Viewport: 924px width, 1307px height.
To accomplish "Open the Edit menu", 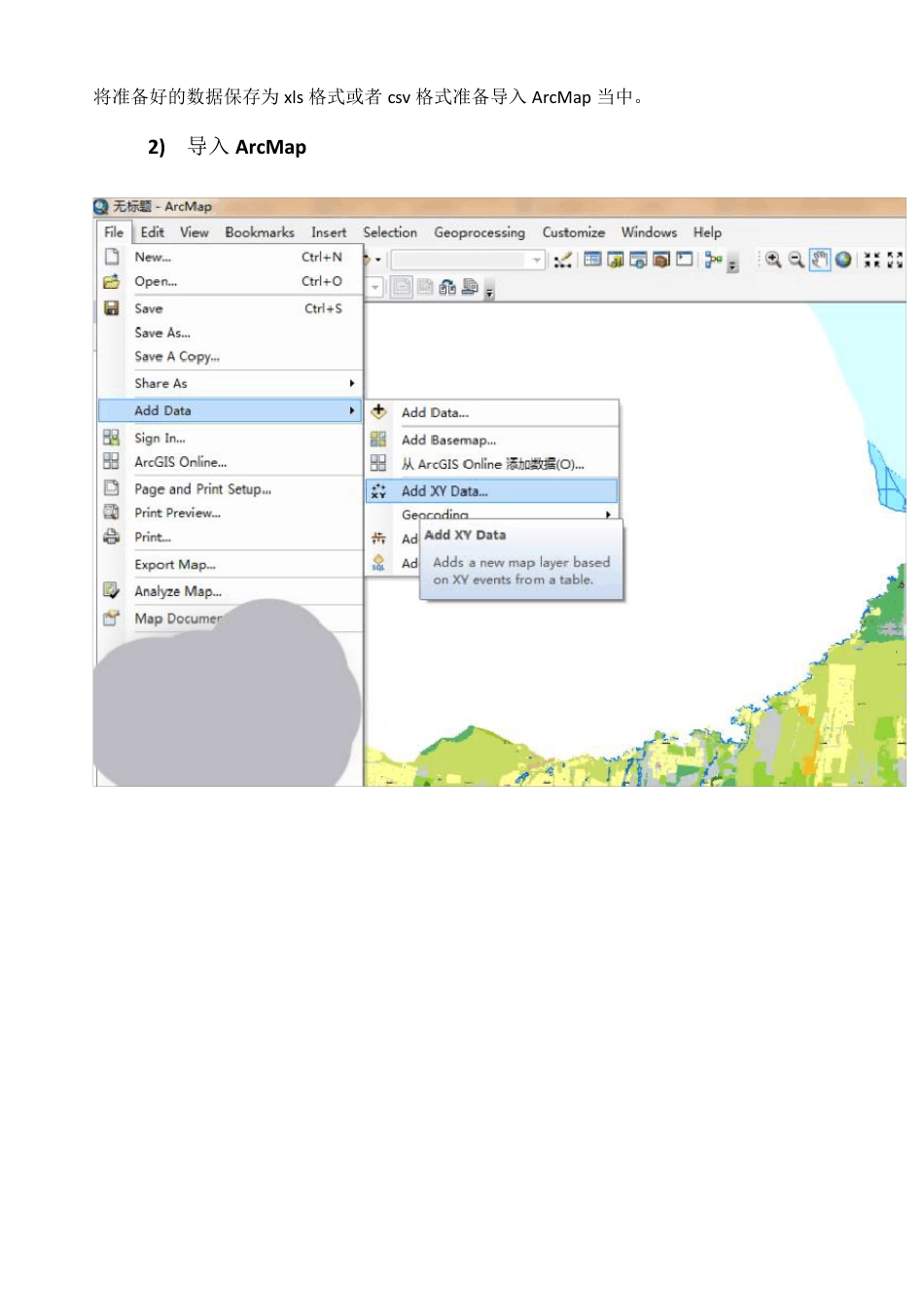I will [152, 231].
